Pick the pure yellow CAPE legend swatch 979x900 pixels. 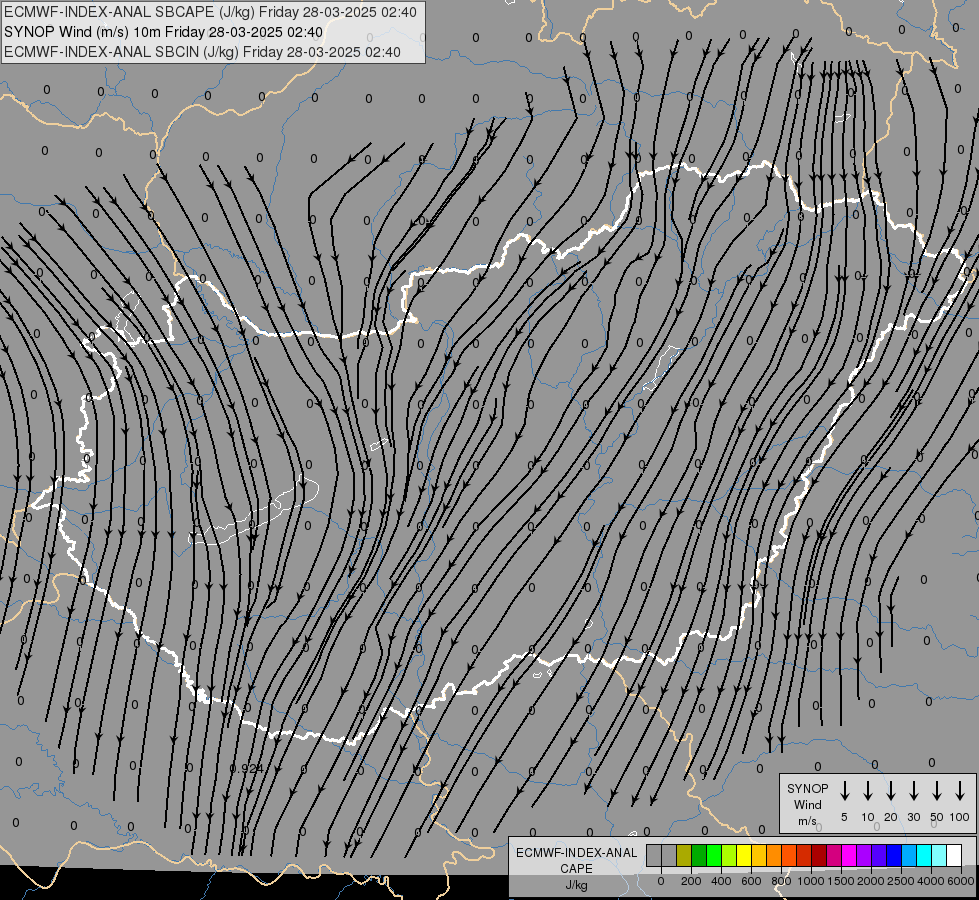[744, 855]
